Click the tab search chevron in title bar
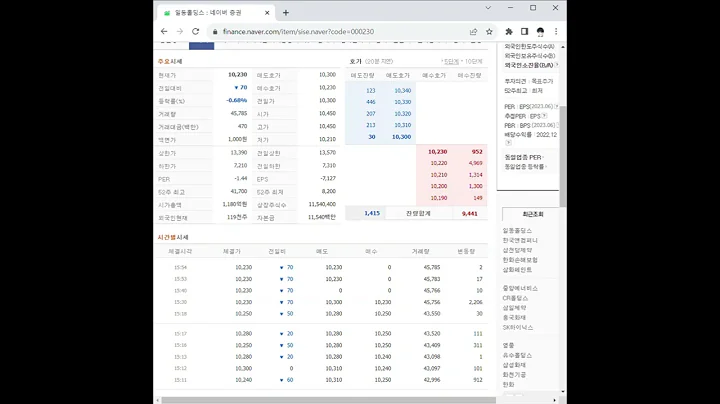The width and height of the screenshot is (720, 404). coord(488,8)
